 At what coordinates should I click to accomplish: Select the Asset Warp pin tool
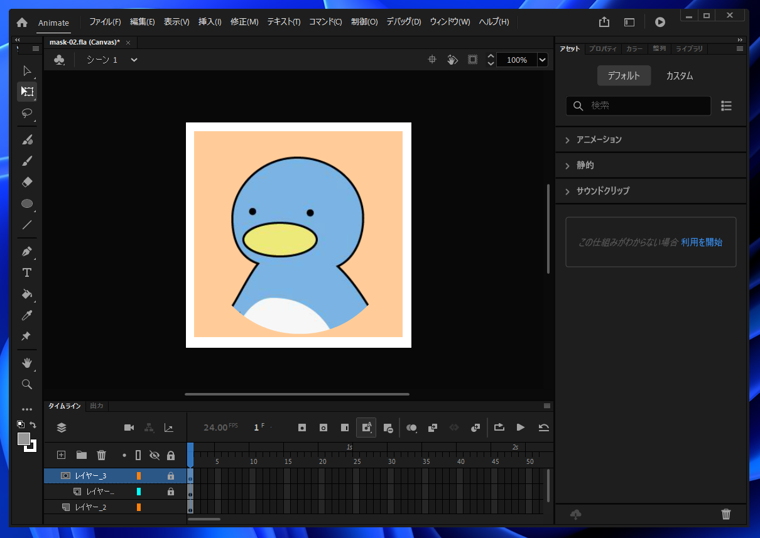[x=27, y=336]
